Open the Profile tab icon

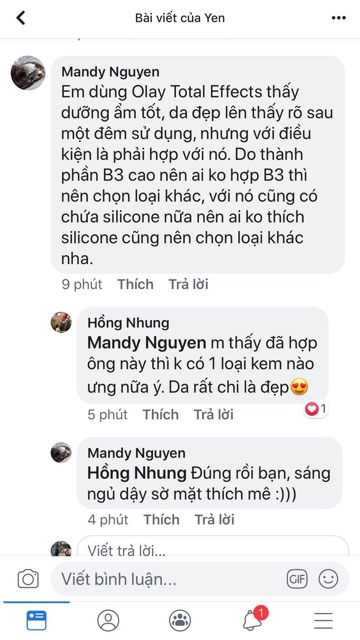[108, 620]
